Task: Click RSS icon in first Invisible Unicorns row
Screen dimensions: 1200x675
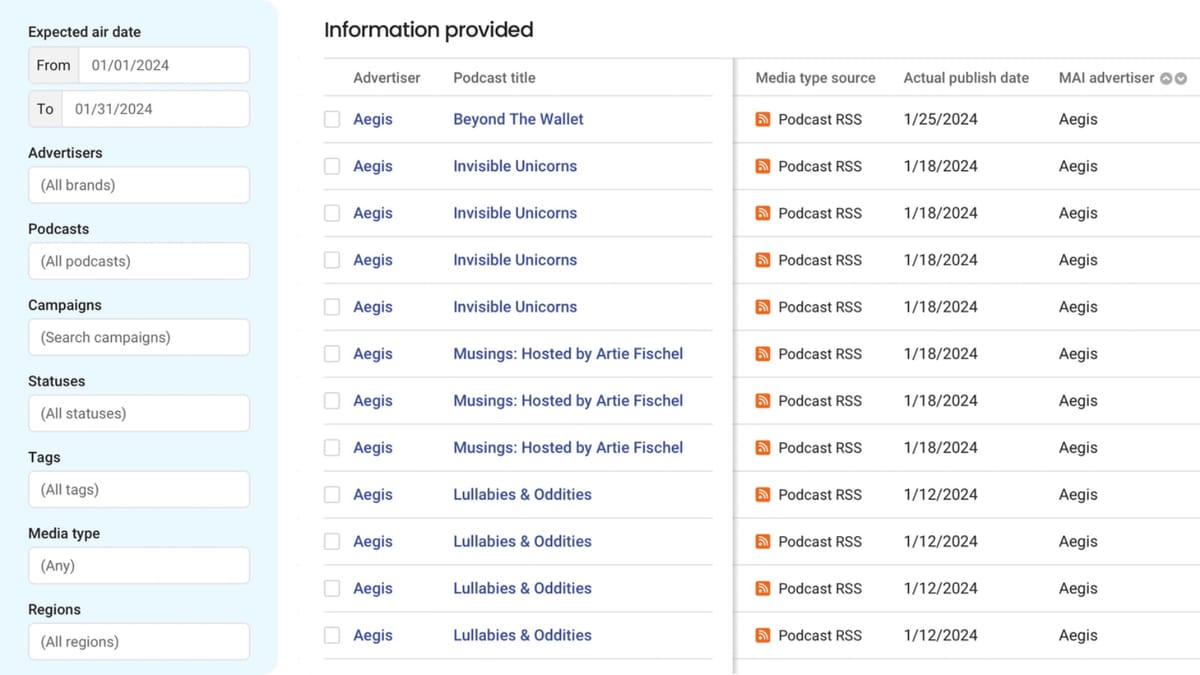Action: [x=763, y=166]
